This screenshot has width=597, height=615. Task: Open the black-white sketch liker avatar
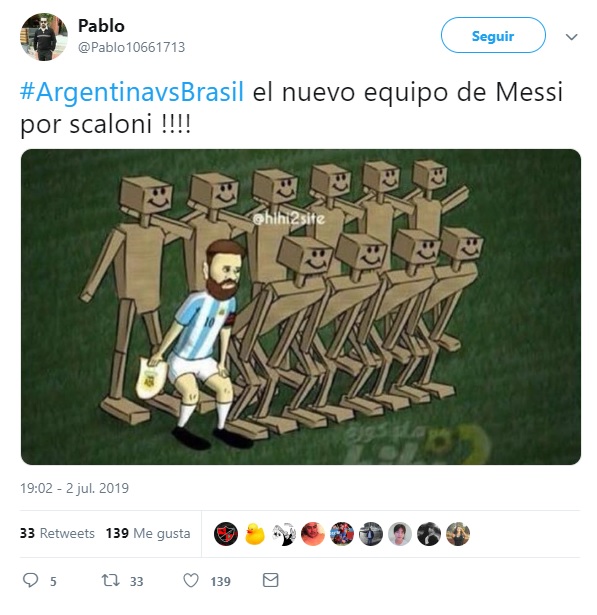[284, 534]
